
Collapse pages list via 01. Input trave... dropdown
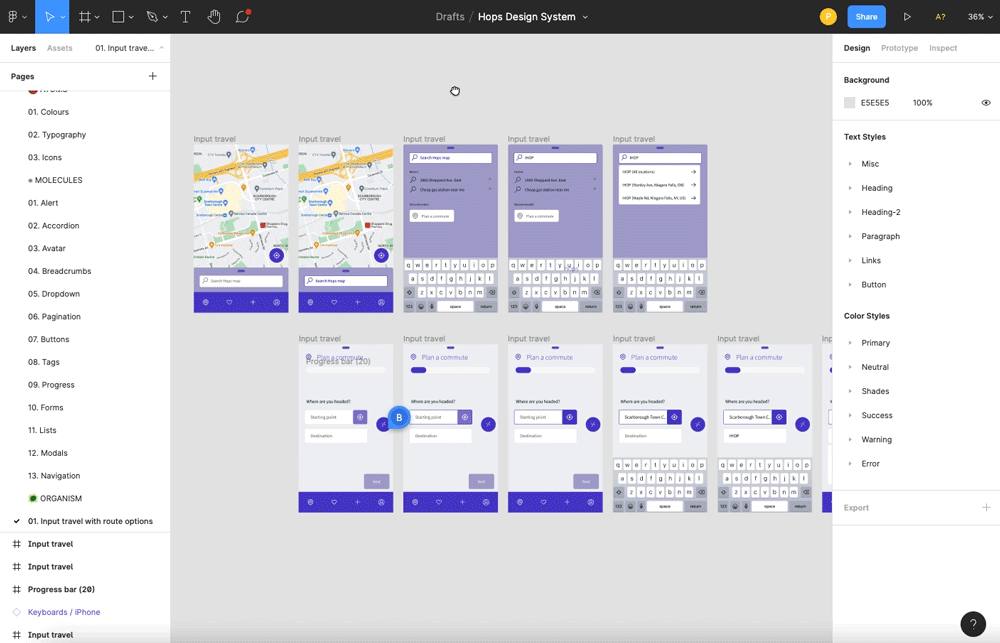[x=129, y=48]
